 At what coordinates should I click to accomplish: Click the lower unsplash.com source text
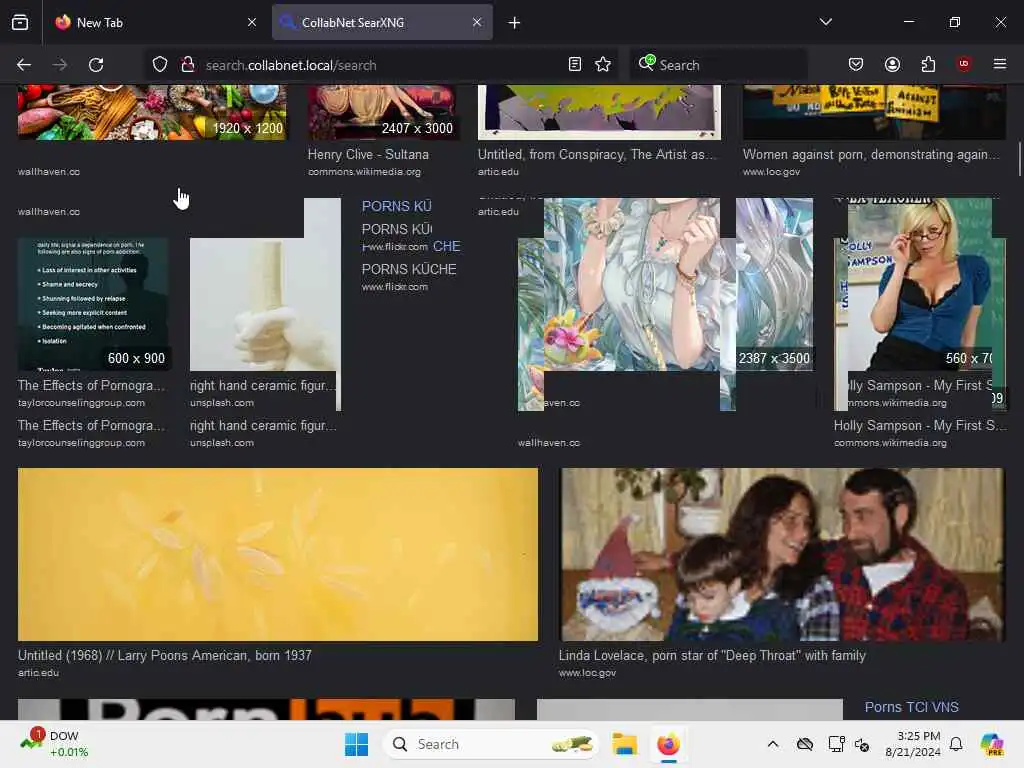(x=222, y=442)
